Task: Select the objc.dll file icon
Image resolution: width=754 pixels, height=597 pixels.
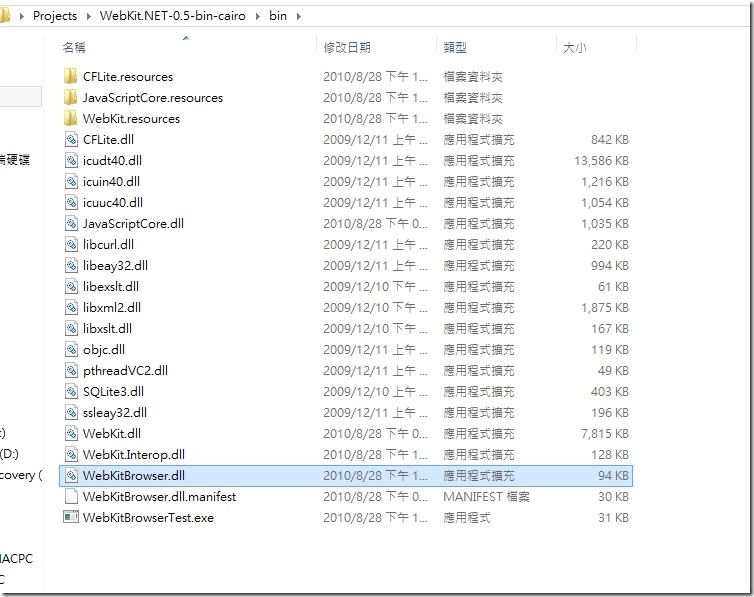Action: [x=71, y=349]
